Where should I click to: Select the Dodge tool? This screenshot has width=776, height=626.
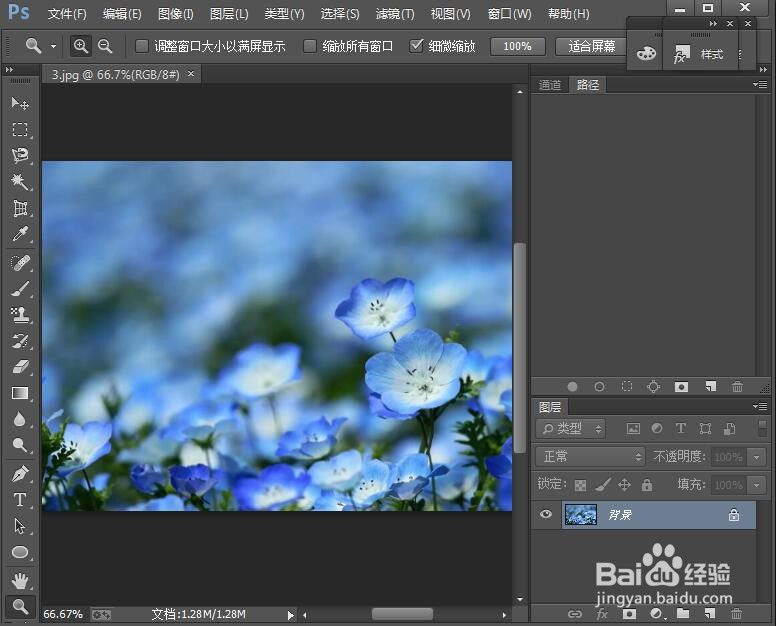(20, 445)
